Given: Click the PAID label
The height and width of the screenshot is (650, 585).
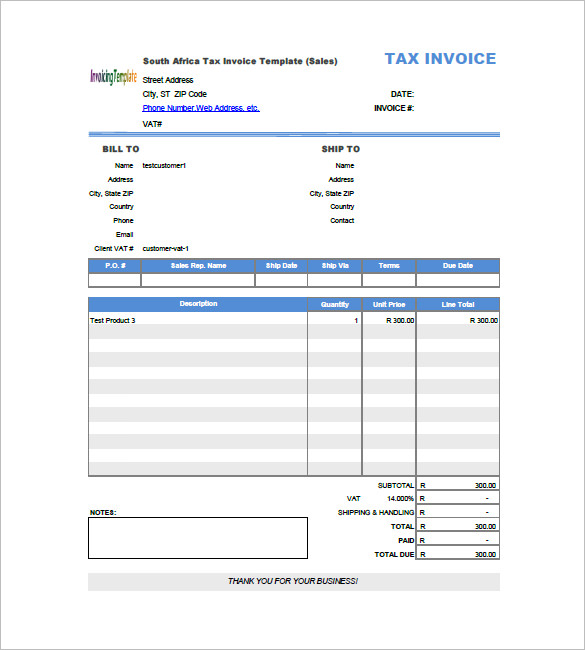Looking at the screenshot, I should [x=406, y=541].
